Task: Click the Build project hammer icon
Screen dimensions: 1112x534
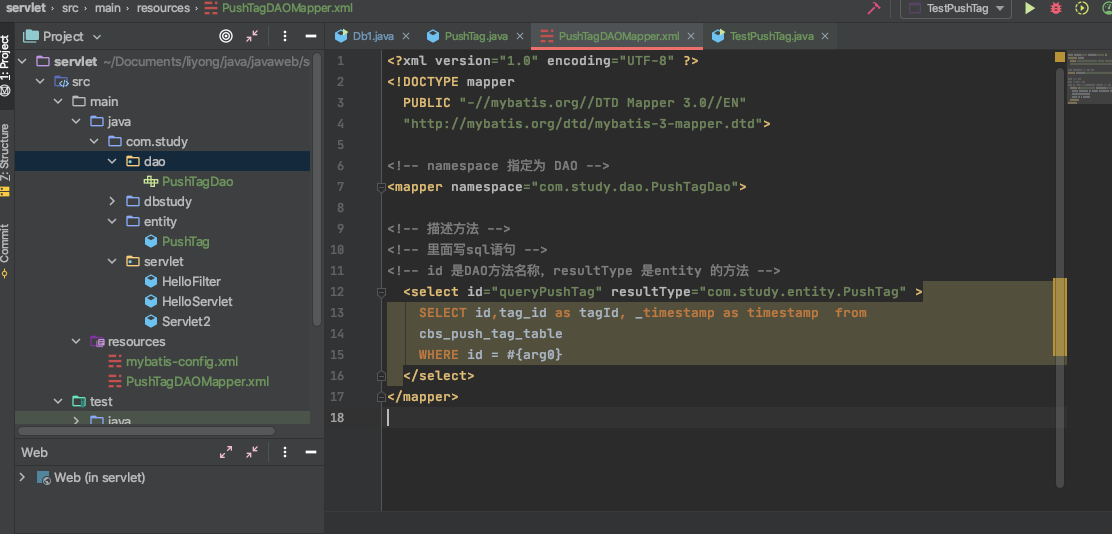Action: point(873,9)
